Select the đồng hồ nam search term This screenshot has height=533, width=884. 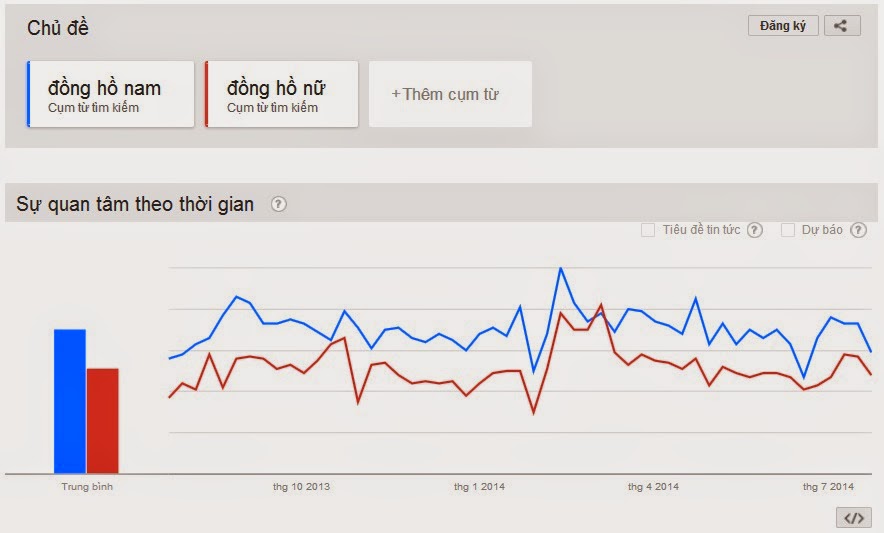[x=110, y=94]
